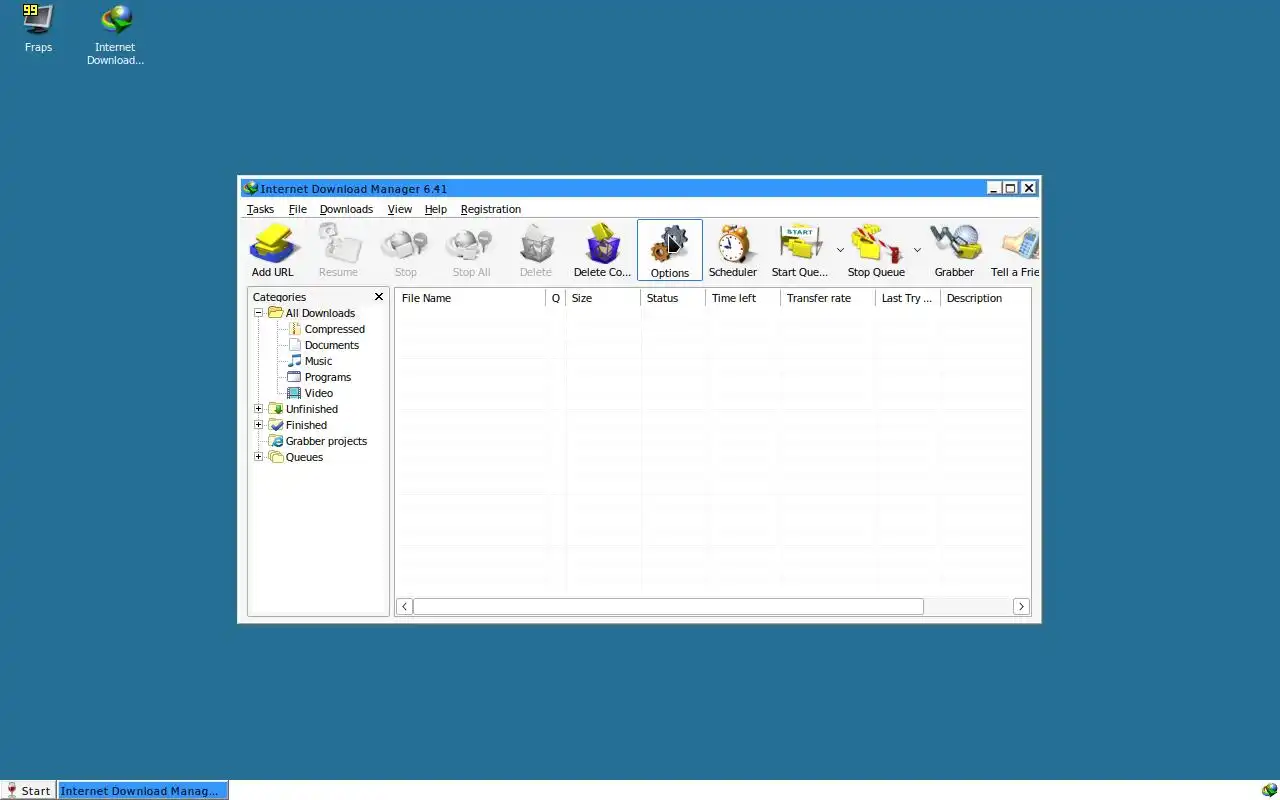This screenshot has width=1280, height=800.
Task: Select the Video category
Action: [310, 393]
